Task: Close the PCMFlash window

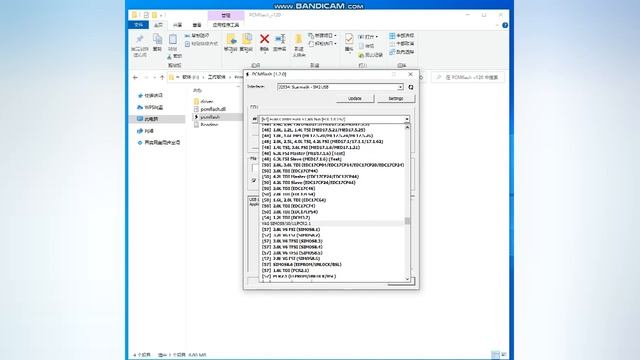Action: tap(410, 74)
